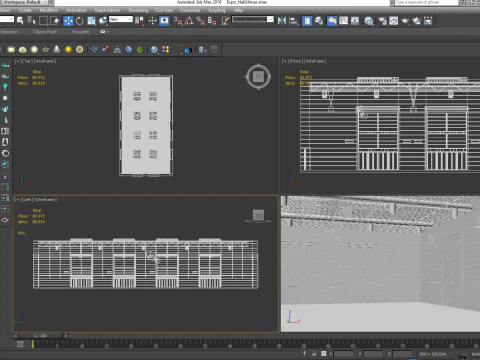This screenshot has height=360, width=480.
Task: Switch to Object Paint ribbon tab
Action: pyautogui.click(x=45, y=32)
